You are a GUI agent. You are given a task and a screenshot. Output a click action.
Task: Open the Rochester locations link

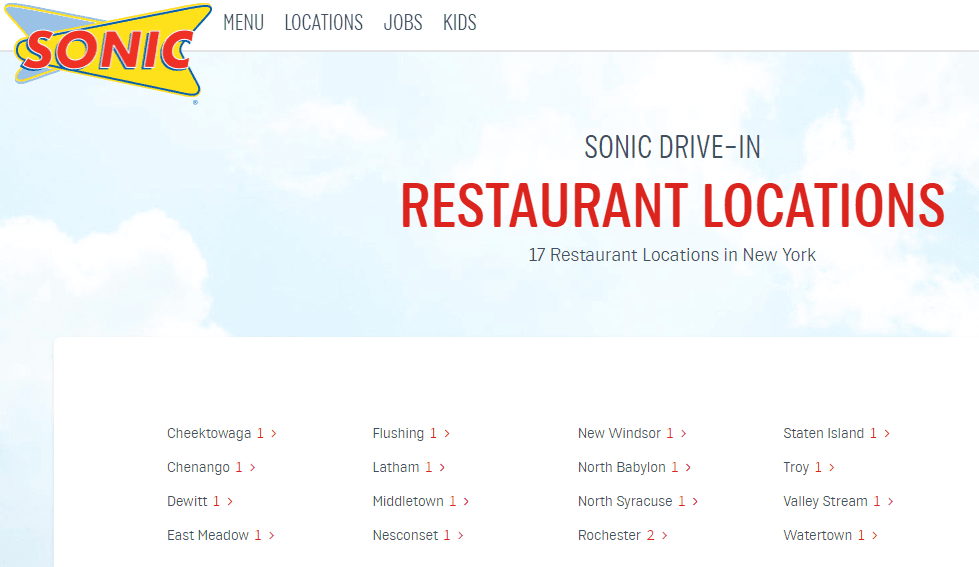[622, 535]
